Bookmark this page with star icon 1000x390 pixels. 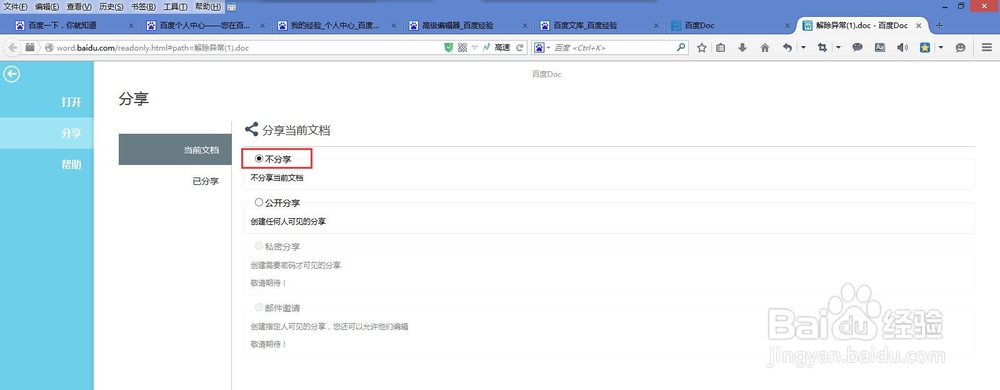702,47
